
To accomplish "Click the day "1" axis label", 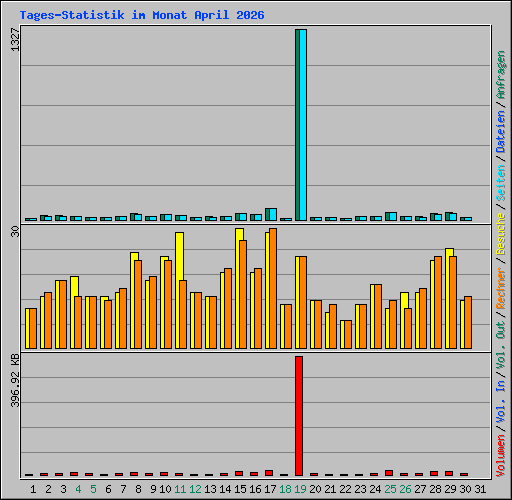I will [x=33, y=489].
